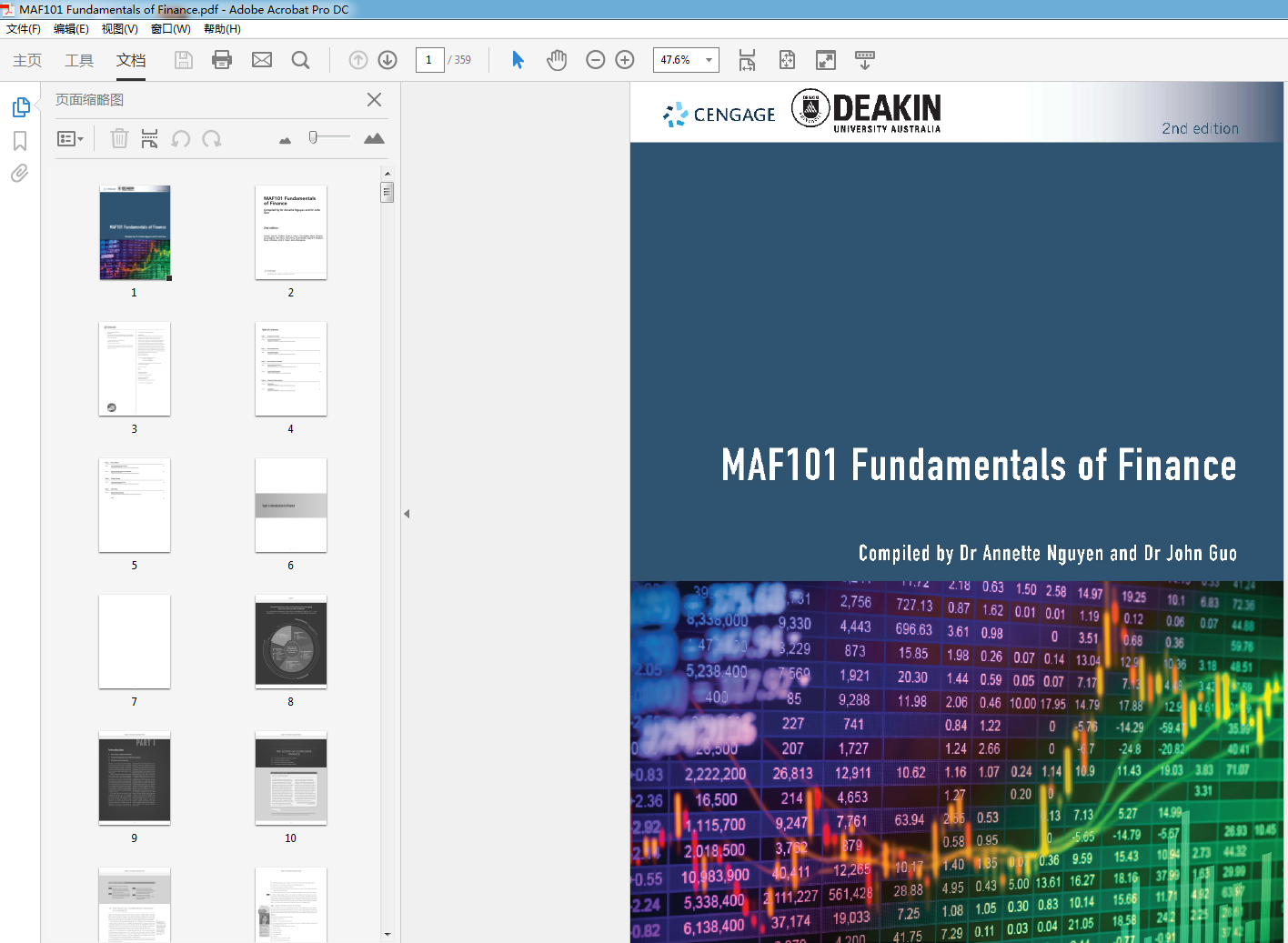Open the Bookmarks sidebar icon
The width and height of the screenshot is (1288, 943).
point(20,141)
